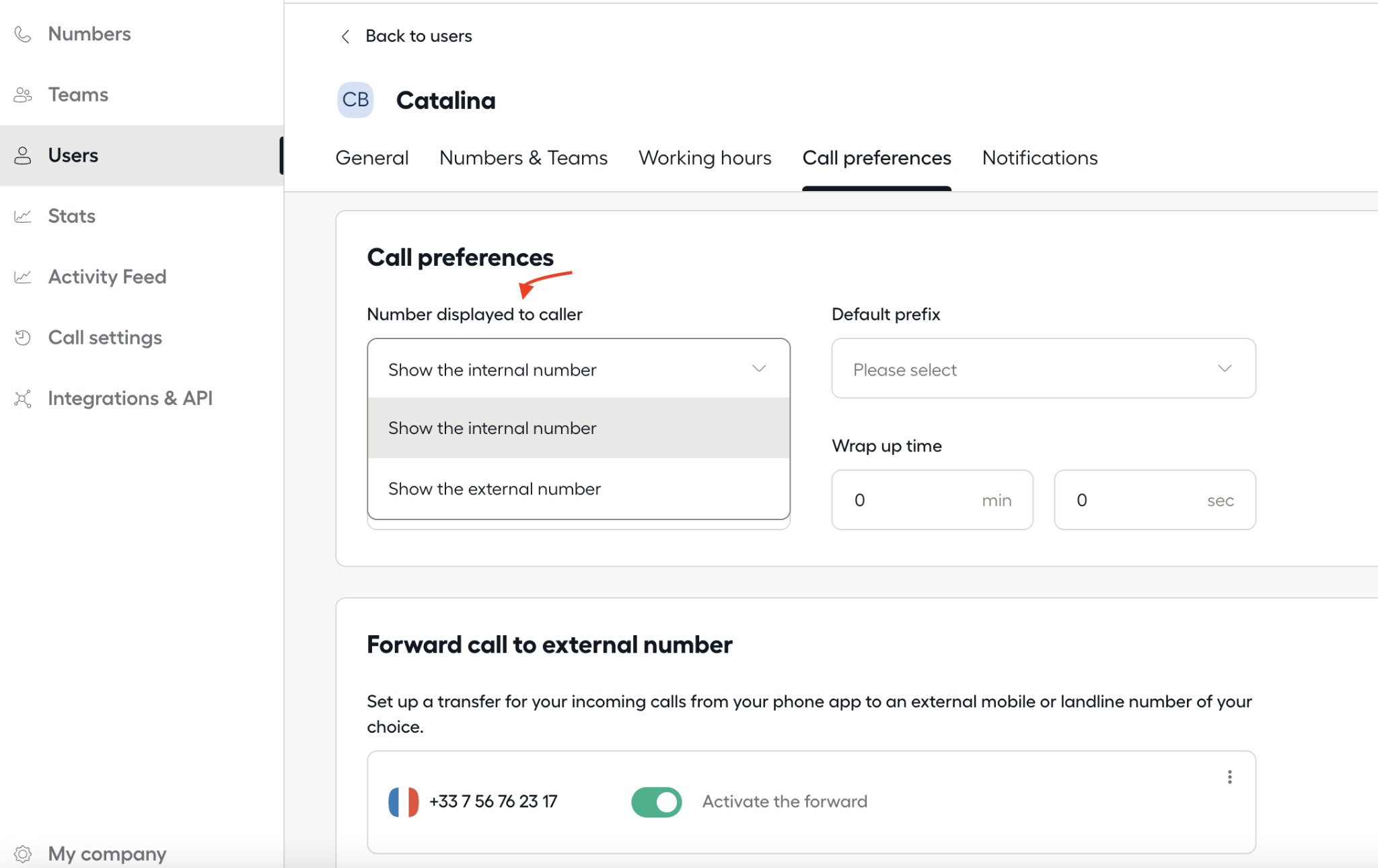Image resolution: width=1378 pixels, height=868 pixels.
Task: Click chevron arrow of internal number dropdown
Action: tap(759, 369)
